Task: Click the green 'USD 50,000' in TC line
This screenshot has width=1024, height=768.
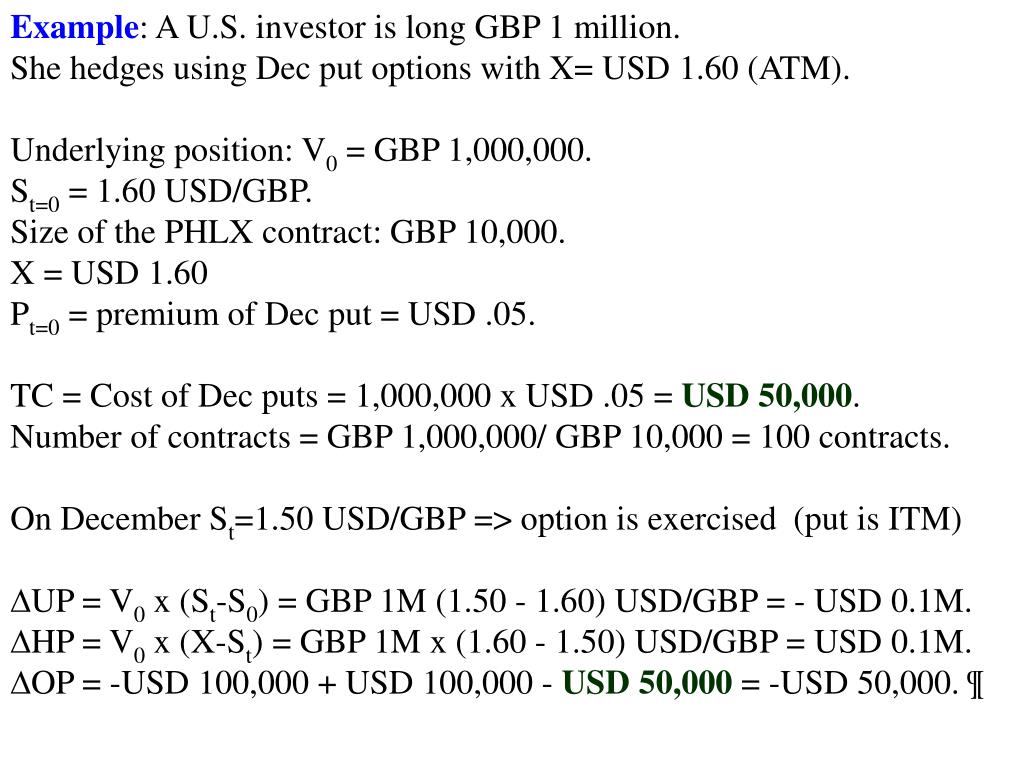Action: click(767, 396)
